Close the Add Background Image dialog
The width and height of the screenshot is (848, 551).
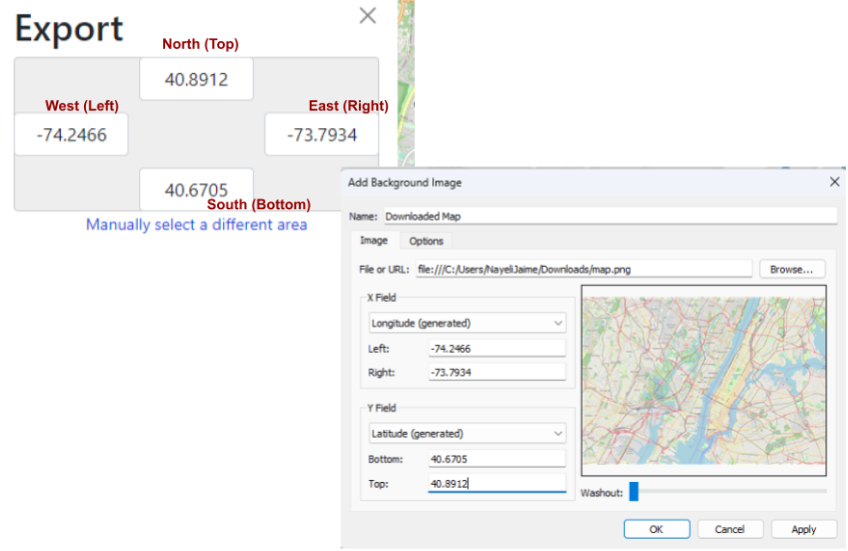pos(834,182)
